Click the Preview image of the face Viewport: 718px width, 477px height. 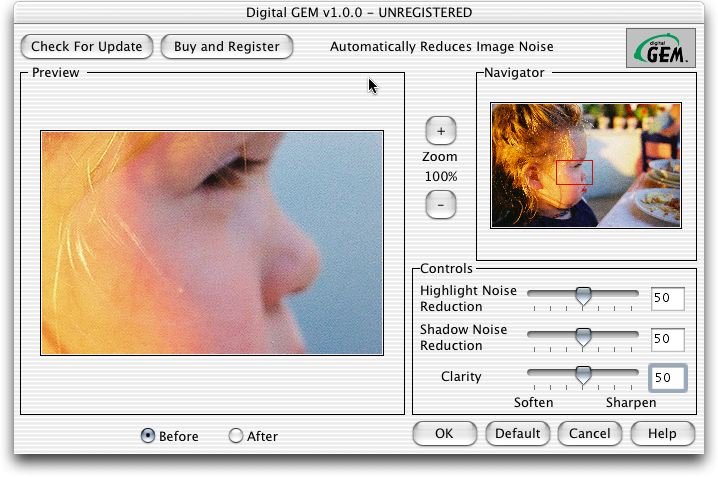tap(212, 243)
